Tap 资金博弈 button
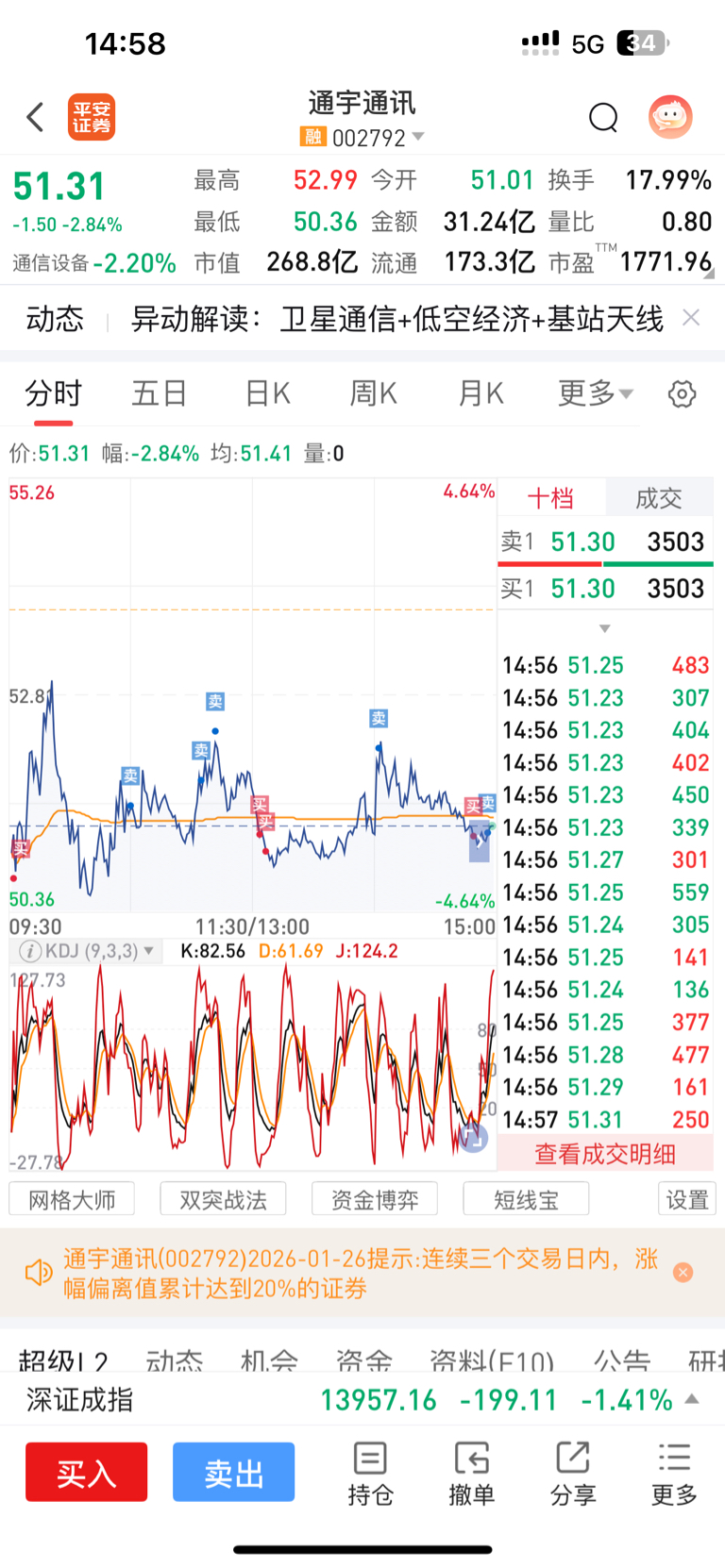Viewport: 725px width, 1568px height. 375,1199
